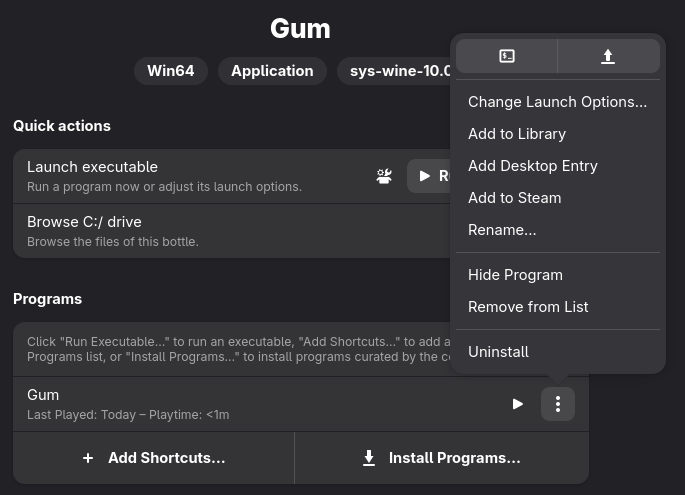
Task: Select Uninstall from the popover menu
Action: pyautogui.click(x=498, y=352)
